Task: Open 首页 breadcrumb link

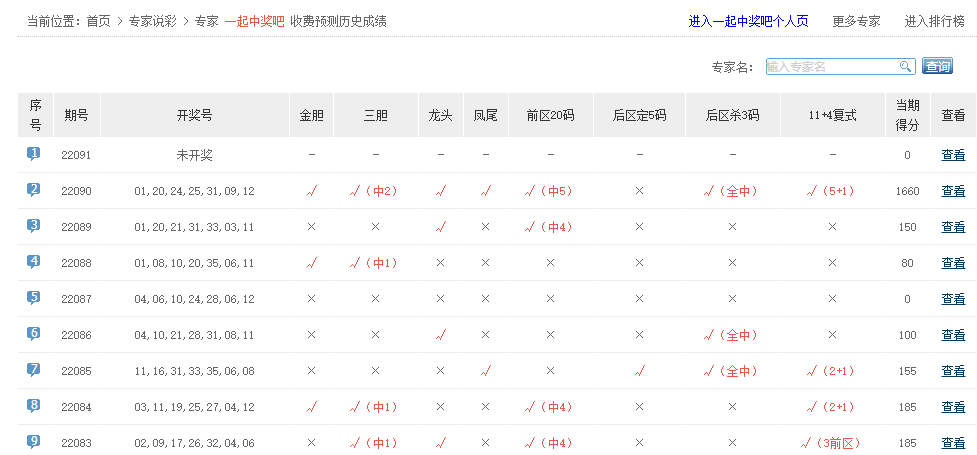Action: click(99, 21)
